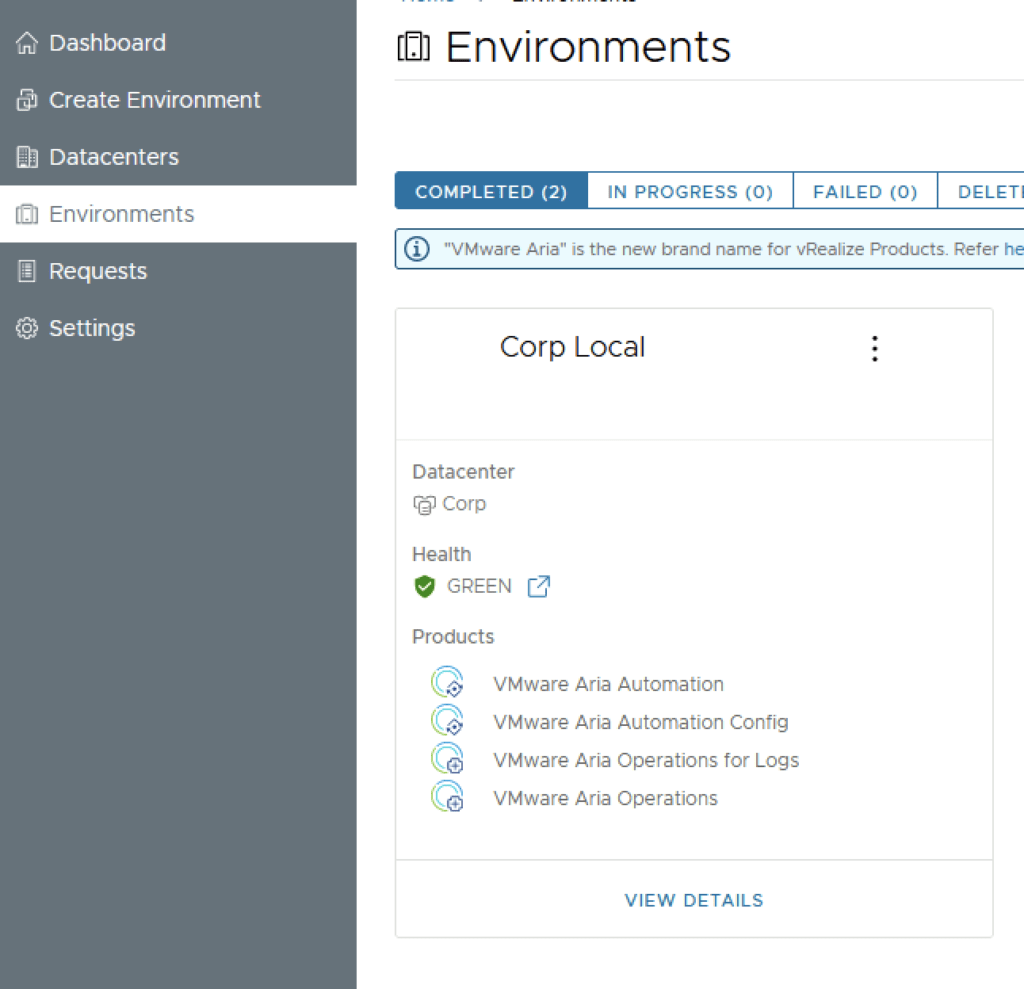Switch to the COMPLETED (2) tab
This screenshot has height=989, width=1024.
click(x=491, y=191)
